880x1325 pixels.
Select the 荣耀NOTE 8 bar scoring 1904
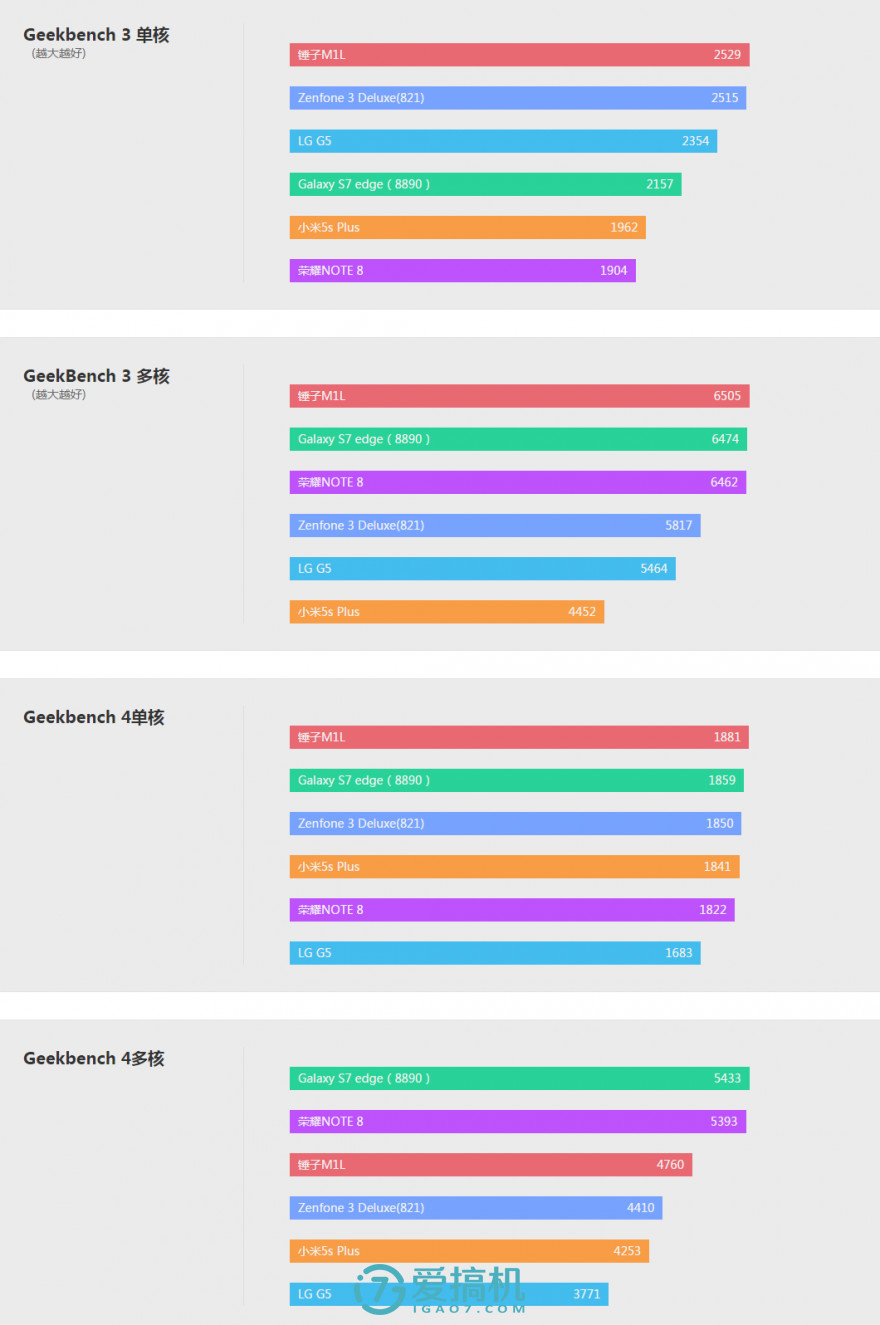pos(462,270)
